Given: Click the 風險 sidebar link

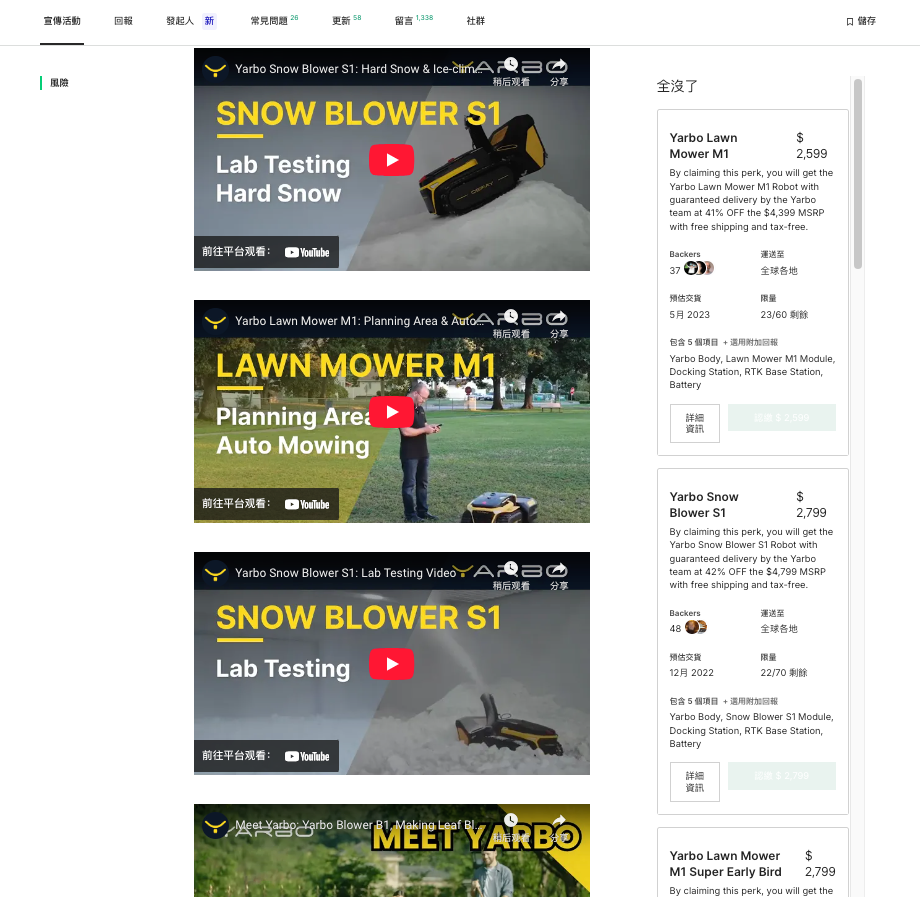Looking at the screenshot, I should point(59,83).
